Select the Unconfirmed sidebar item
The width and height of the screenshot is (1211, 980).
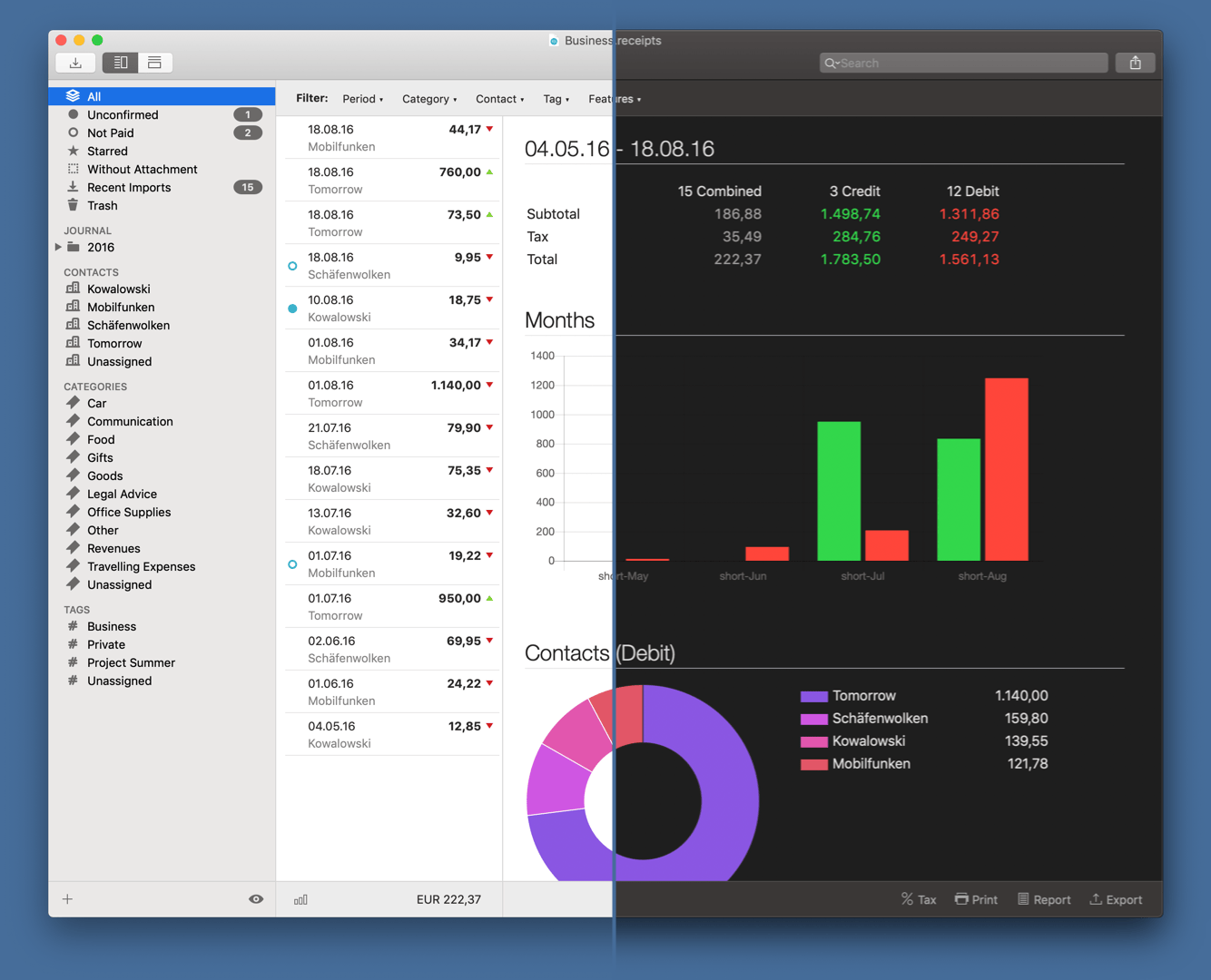click(123, 115)
